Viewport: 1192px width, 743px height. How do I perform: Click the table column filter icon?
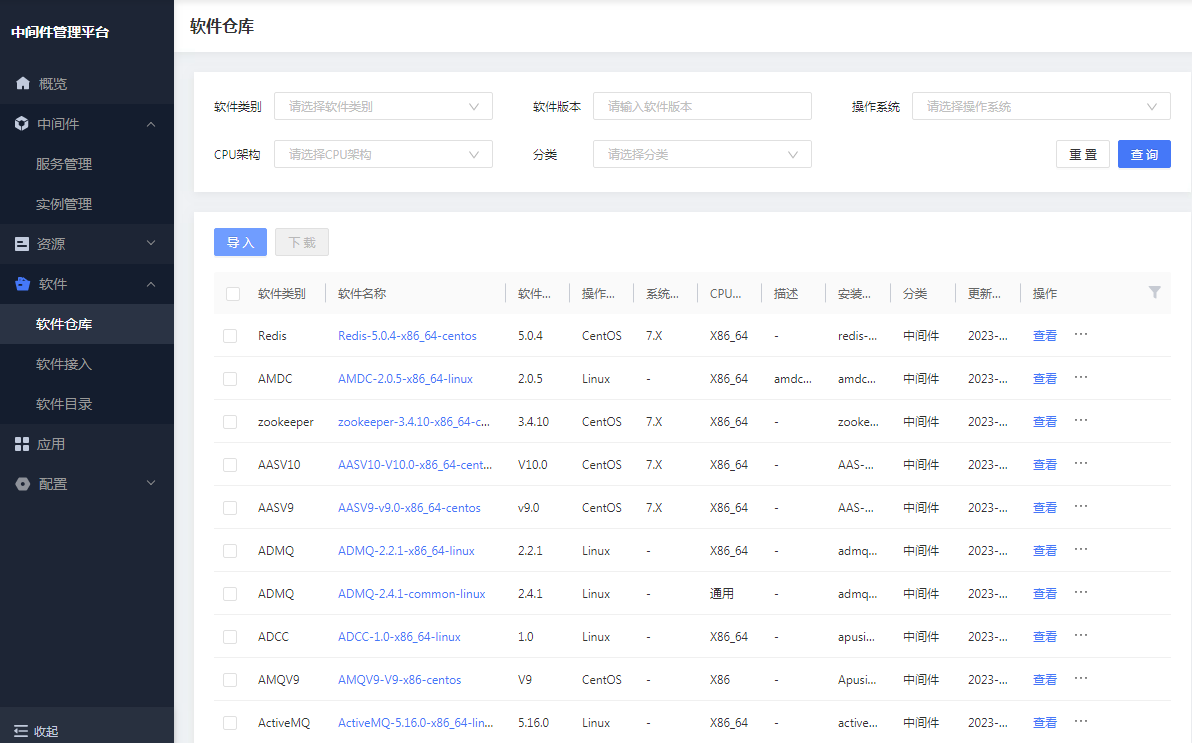(1154, 292)
